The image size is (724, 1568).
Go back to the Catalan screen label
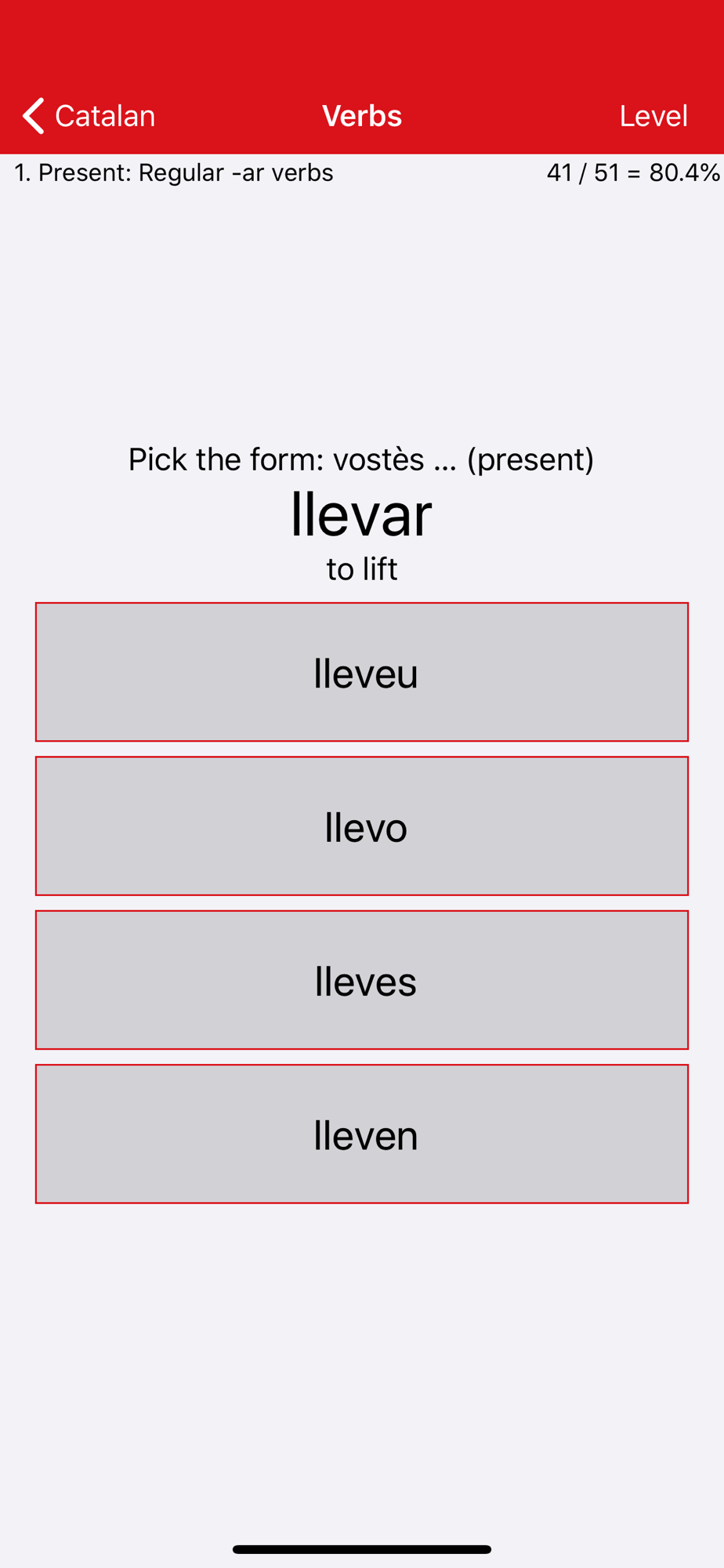tap(105, 116)
